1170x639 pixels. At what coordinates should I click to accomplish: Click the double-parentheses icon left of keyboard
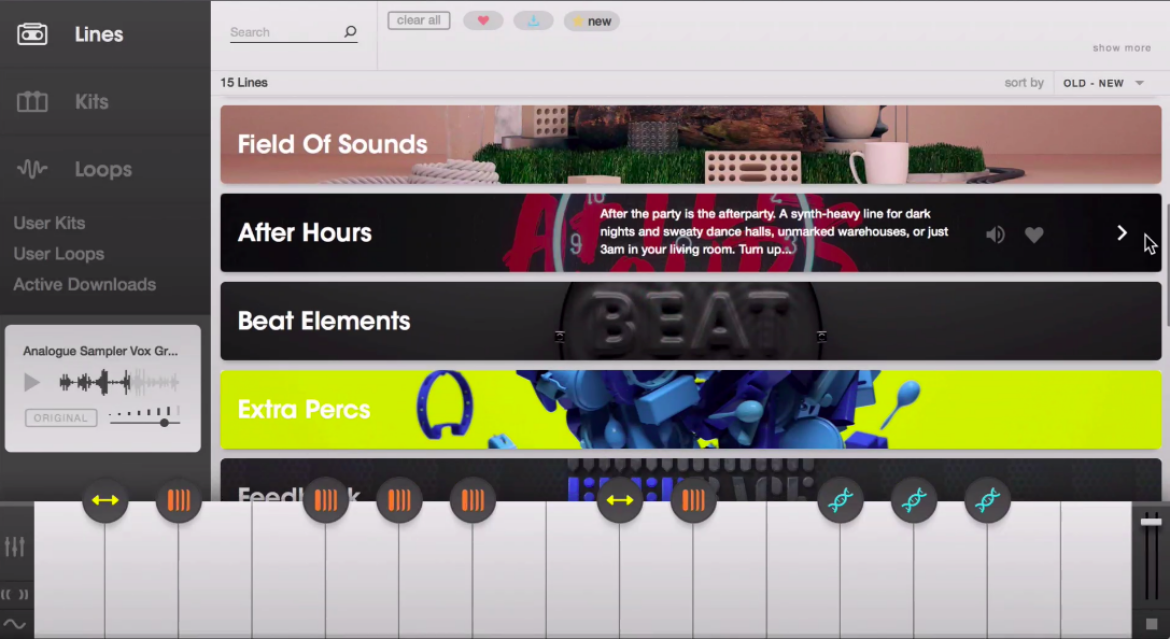(x=15, y=594)
